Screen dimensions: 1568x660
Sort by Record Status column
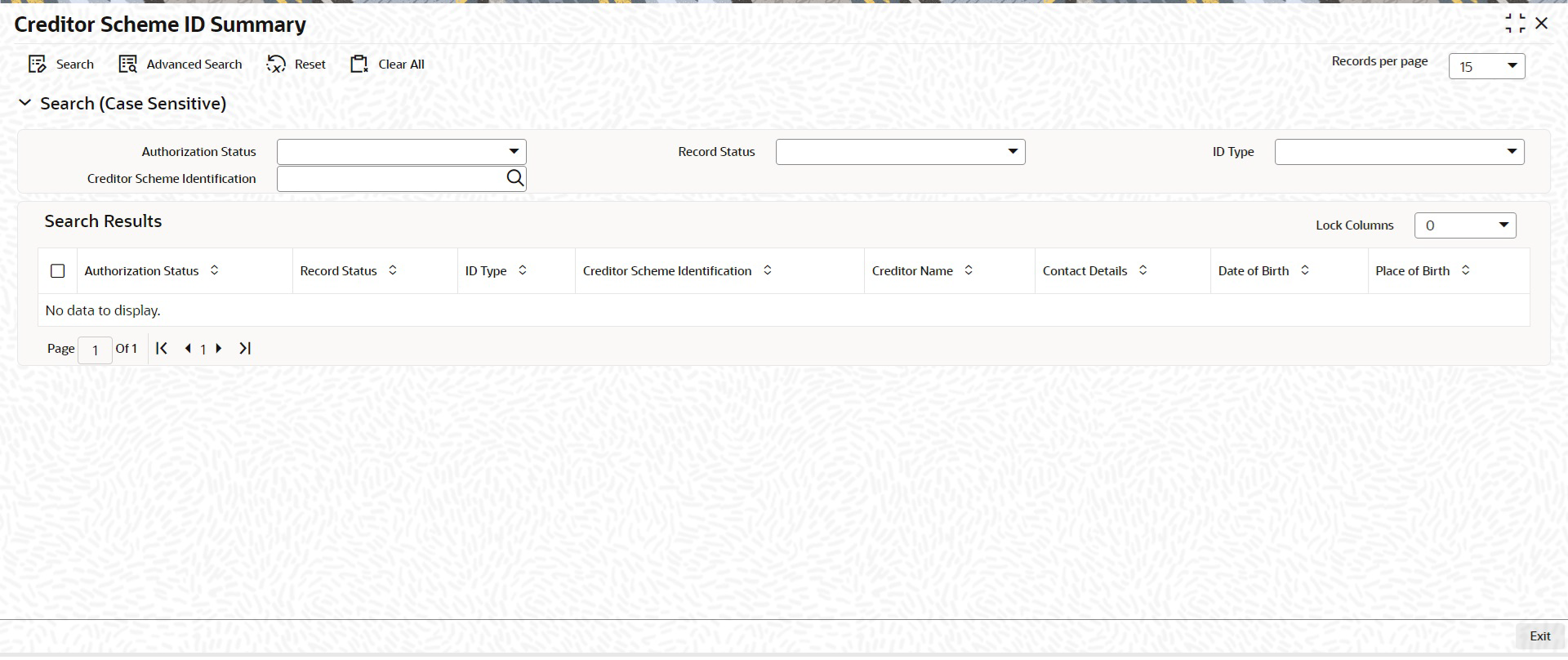(x=393, y=270)
